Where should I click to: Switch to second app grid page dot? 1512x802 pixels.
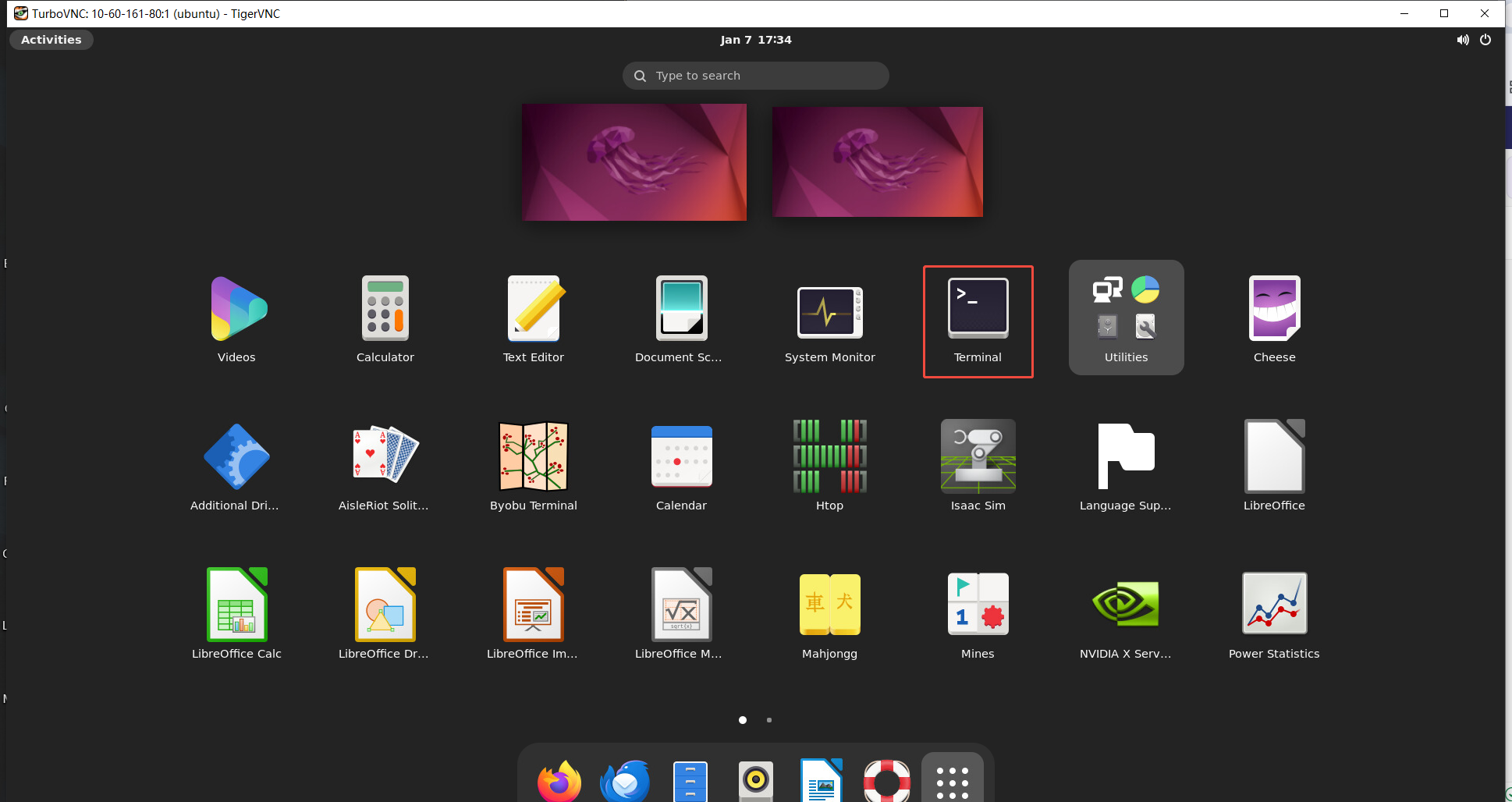coord(769,720)
